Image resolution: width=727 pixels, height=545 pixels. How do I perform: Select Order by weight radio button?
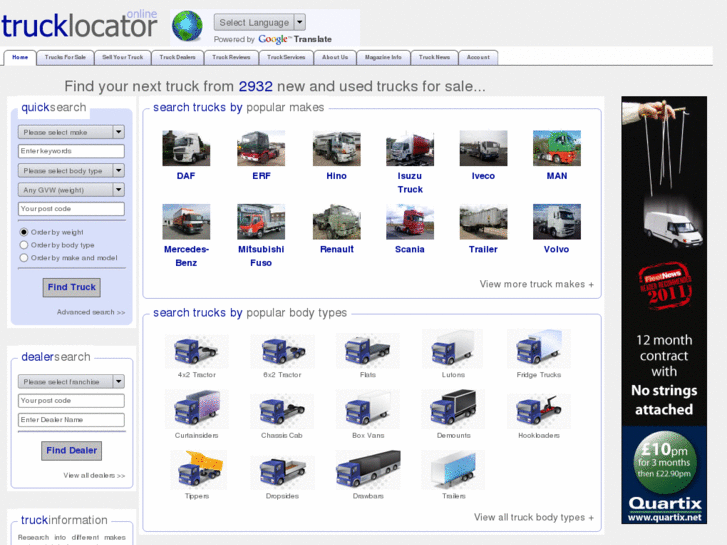tap(24, 232)
